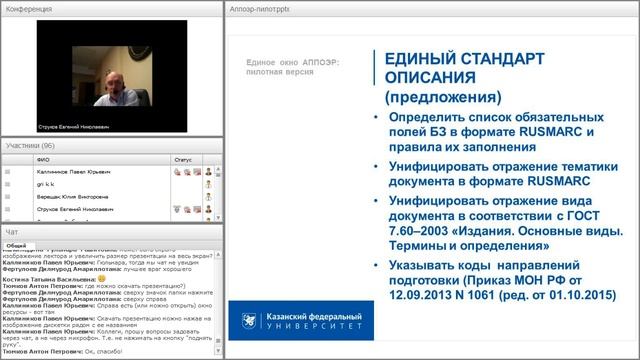Click bullet 'Унифицировать отражение вида документа'
Screen dimensions: 640x360
pos(506,223)
